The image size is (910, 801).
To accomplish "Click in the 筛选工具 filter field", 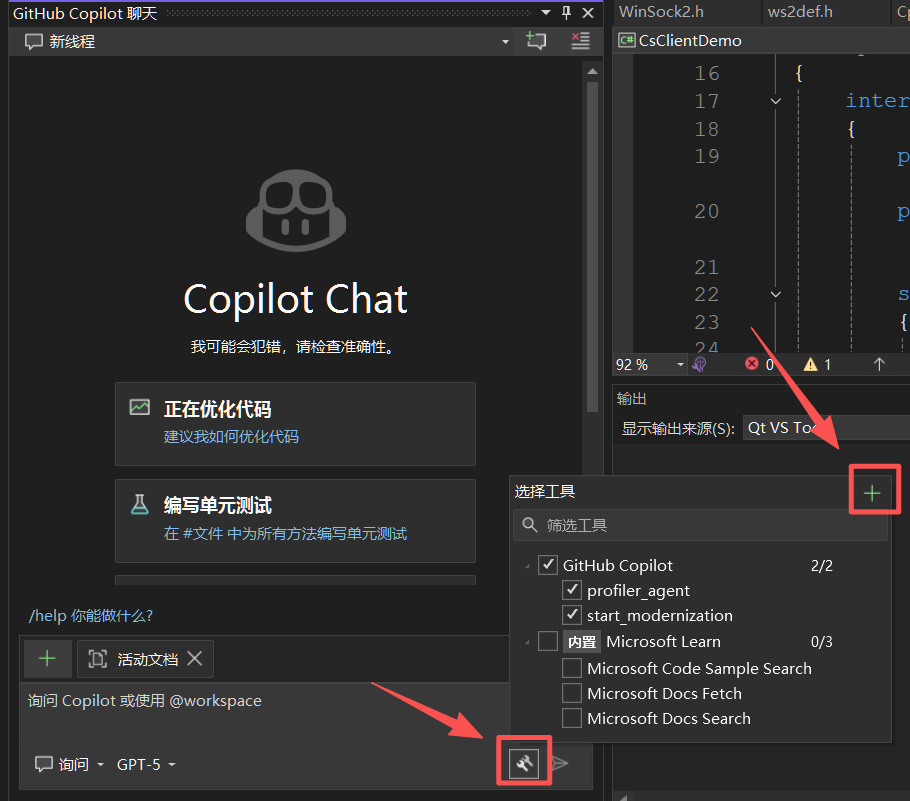I will pyautogui.click(x=700, y=525).
